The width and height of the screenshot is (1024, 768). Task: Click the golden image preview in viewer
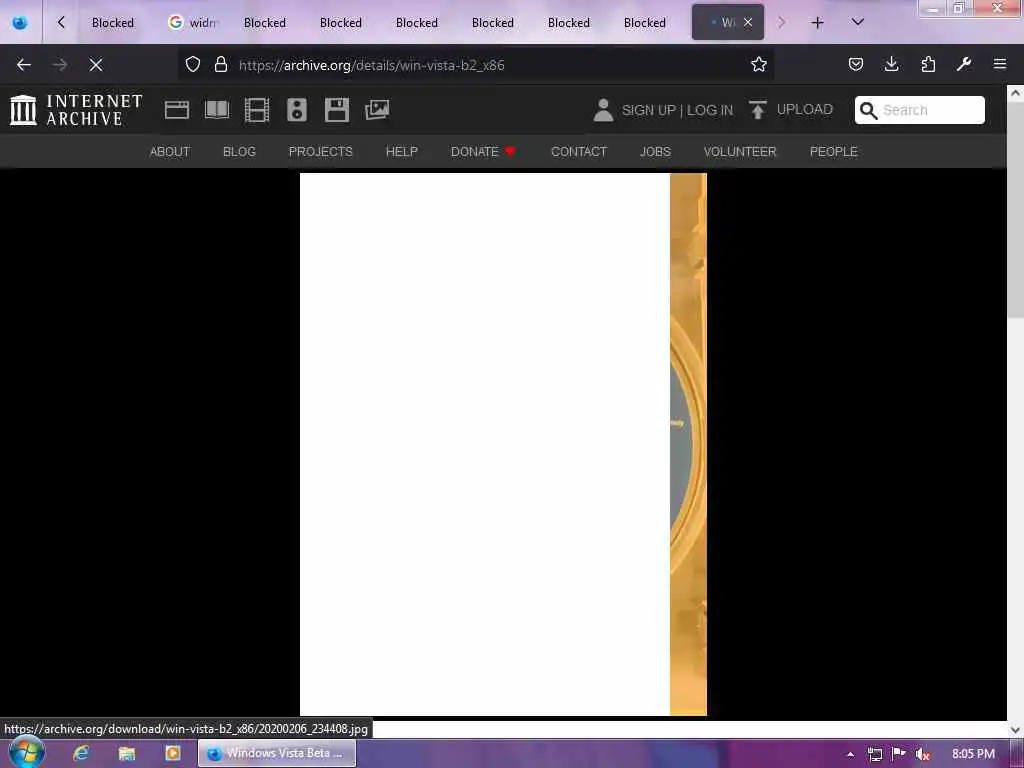coord(688,444)
